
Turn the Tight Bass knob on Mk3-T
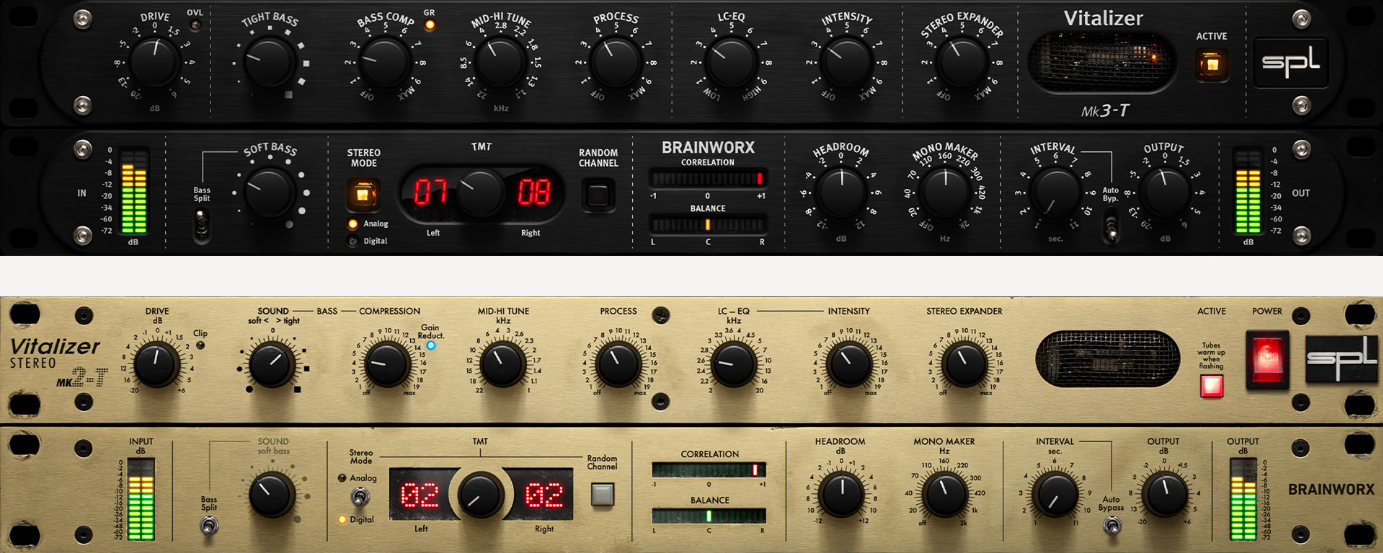(268, 62)
